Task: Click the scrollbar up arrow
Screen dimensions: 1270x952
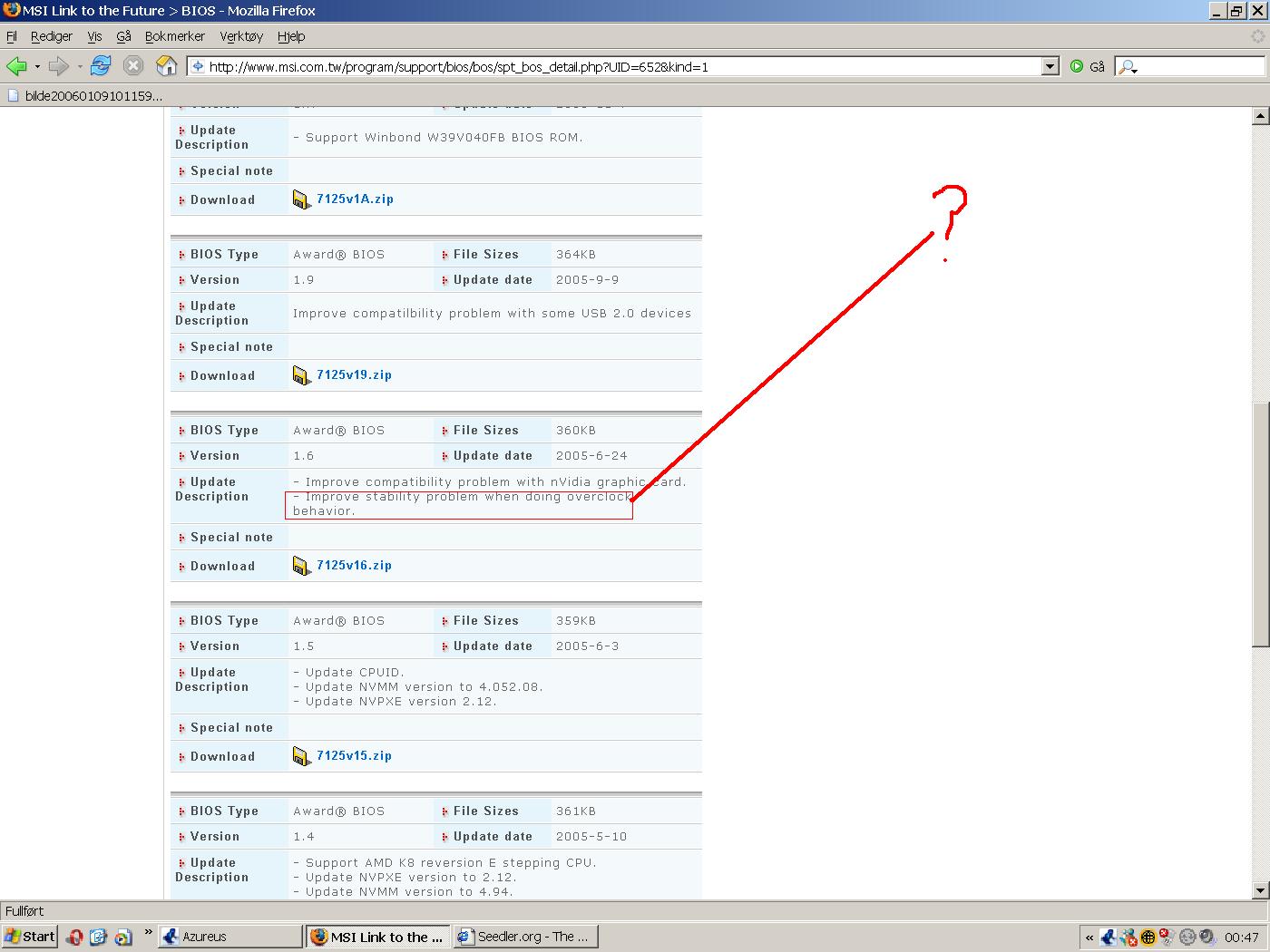Action: coord(1260,115)
